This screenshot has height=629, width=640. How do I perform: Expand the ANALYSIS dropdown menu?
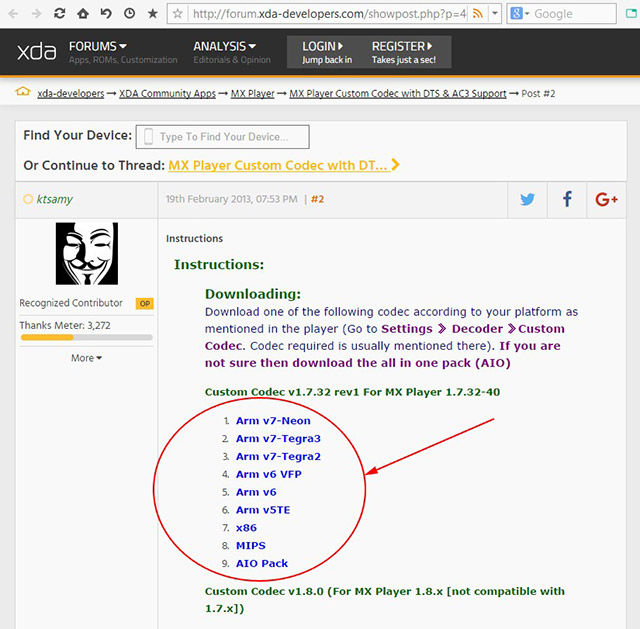point(224,46)
